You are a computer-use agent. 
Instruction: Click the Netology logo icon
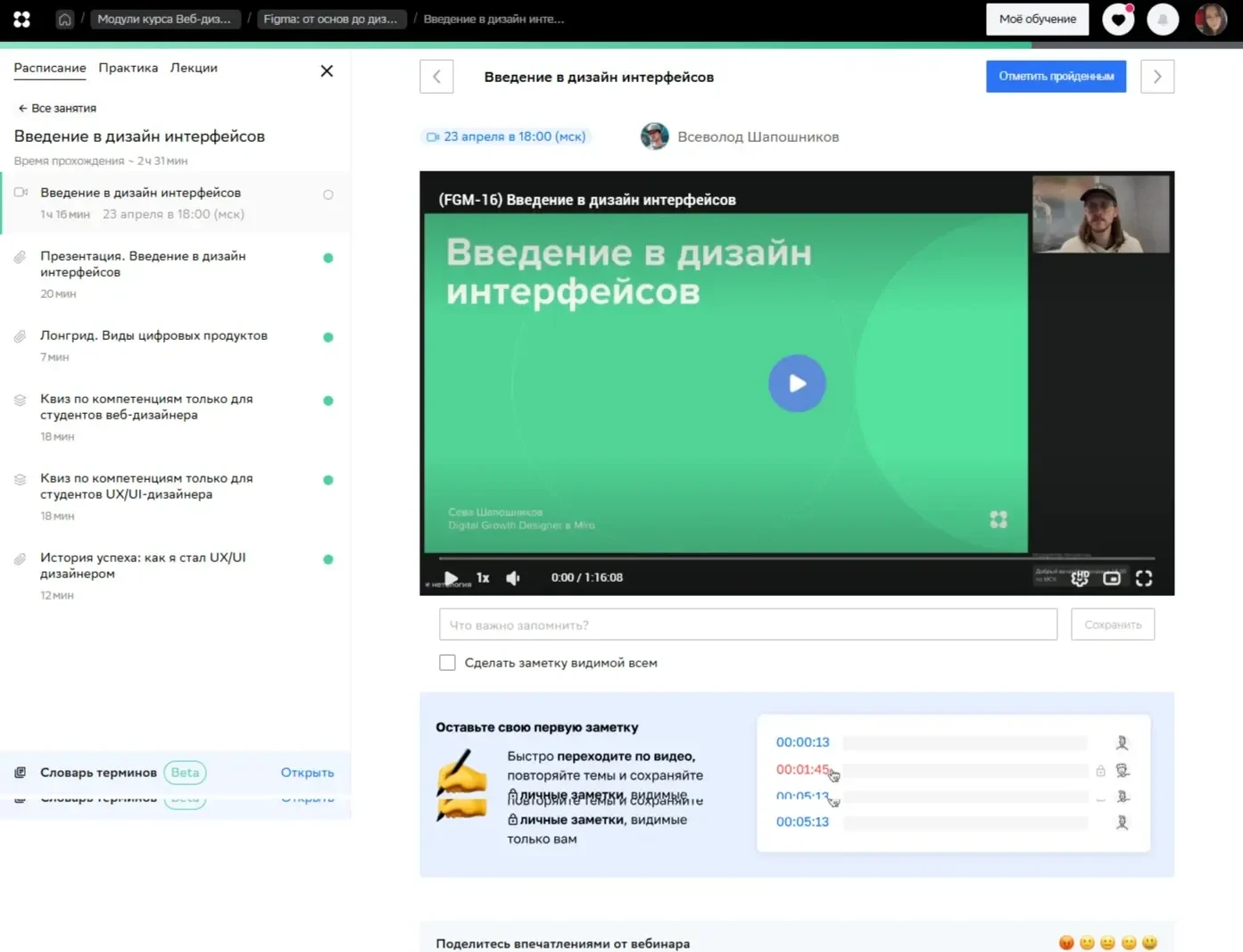tap(21, 19)
